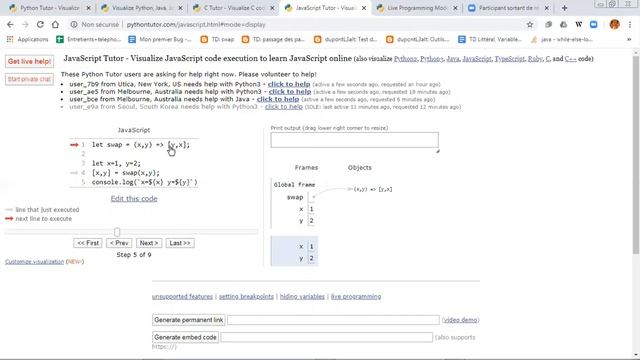This screenshot has height=360, width=640.
Task: Jump to first step with << First
Action: coord(88,243)
